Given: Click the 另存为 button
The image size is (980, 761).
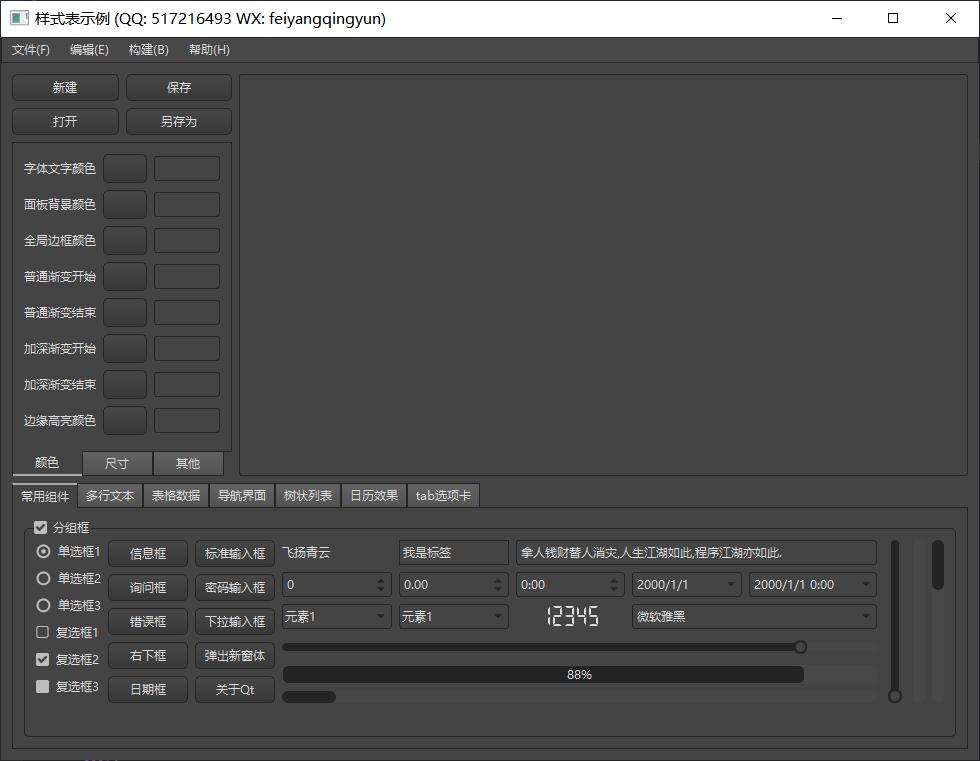Looking at the screenshot, I should tap(179, 122).
